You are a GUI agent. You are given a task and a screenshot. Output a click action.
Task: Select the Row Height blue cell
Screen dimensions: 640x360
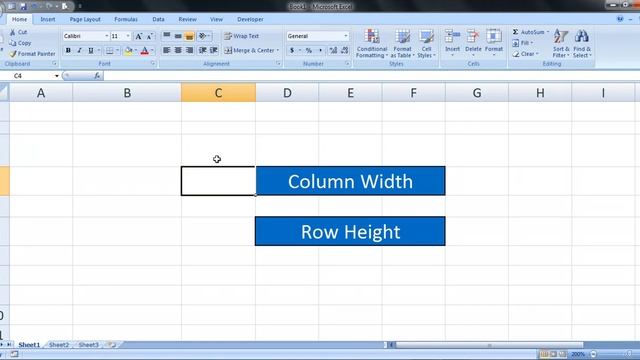point(350,231)
